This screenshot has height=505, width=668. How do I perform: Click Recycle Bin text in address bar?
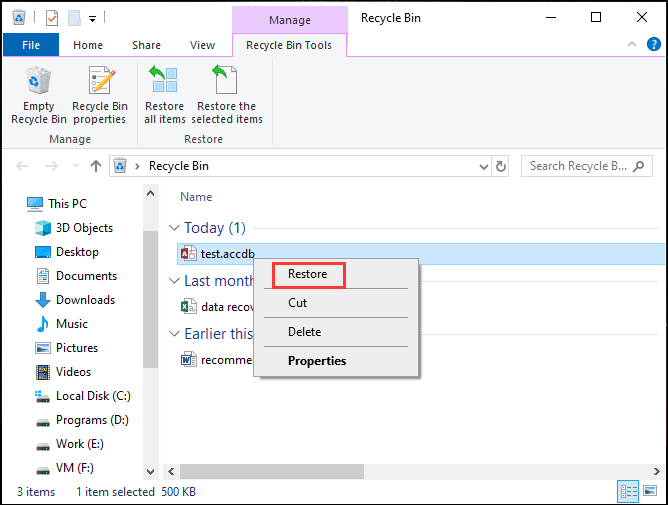(x=179, y=166)
